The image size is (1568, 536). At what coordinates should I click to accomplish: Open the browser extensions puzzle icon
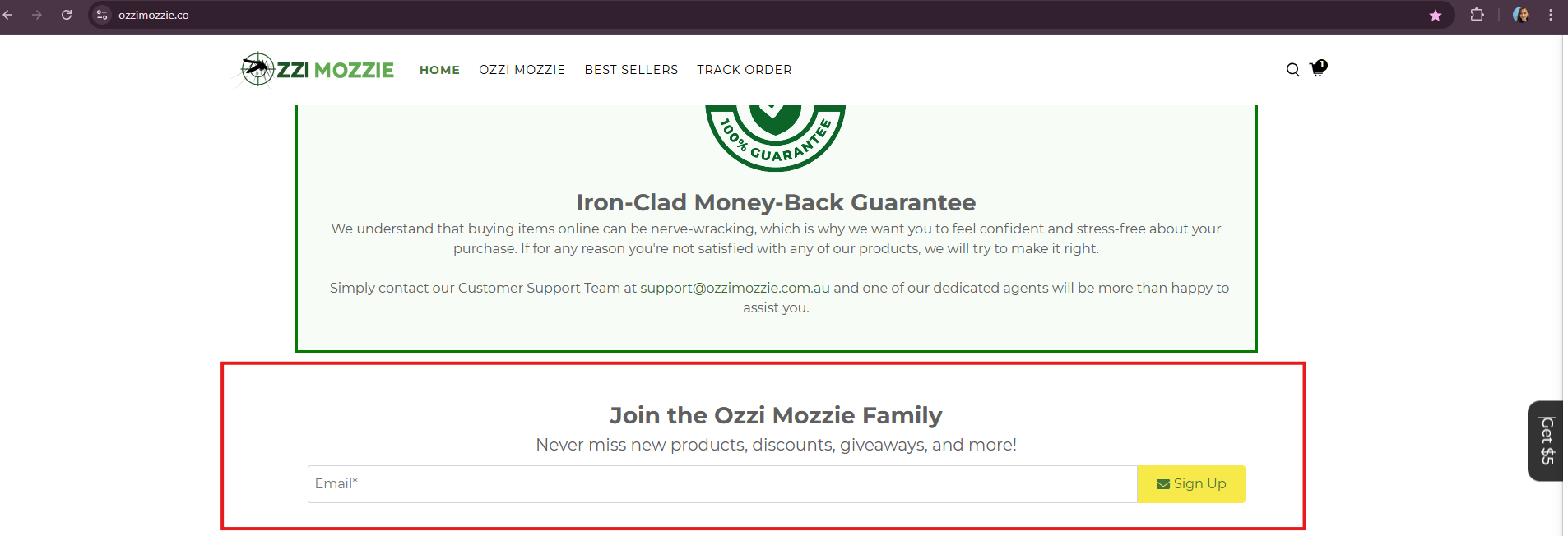1477,15
